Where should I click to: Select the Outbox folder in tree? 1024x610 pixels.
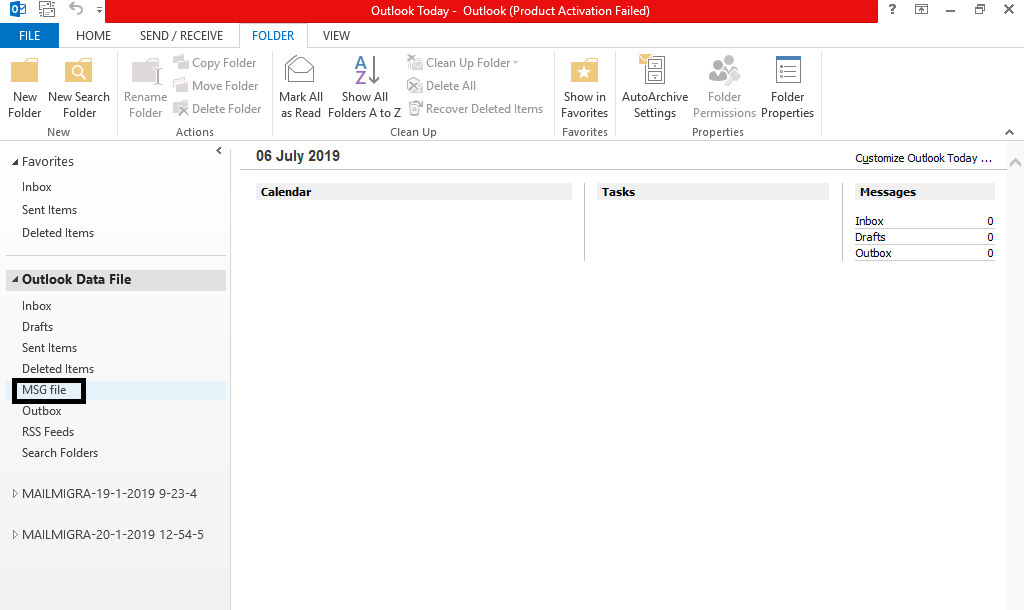(42, 411)
